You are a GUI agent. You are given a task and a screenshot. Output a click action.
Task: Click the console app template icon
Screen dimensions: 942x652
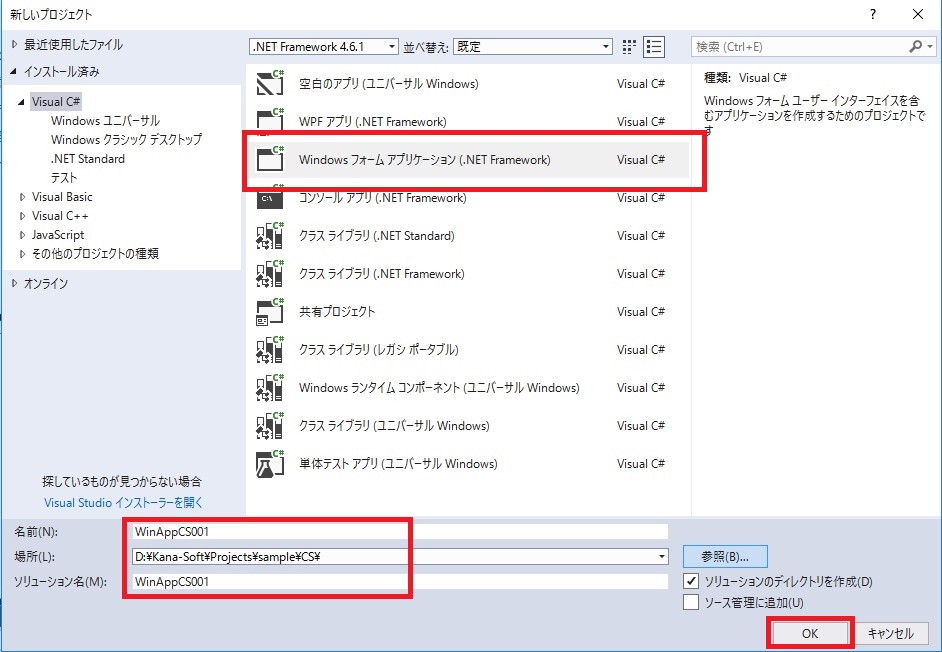[x=270, y=197]
